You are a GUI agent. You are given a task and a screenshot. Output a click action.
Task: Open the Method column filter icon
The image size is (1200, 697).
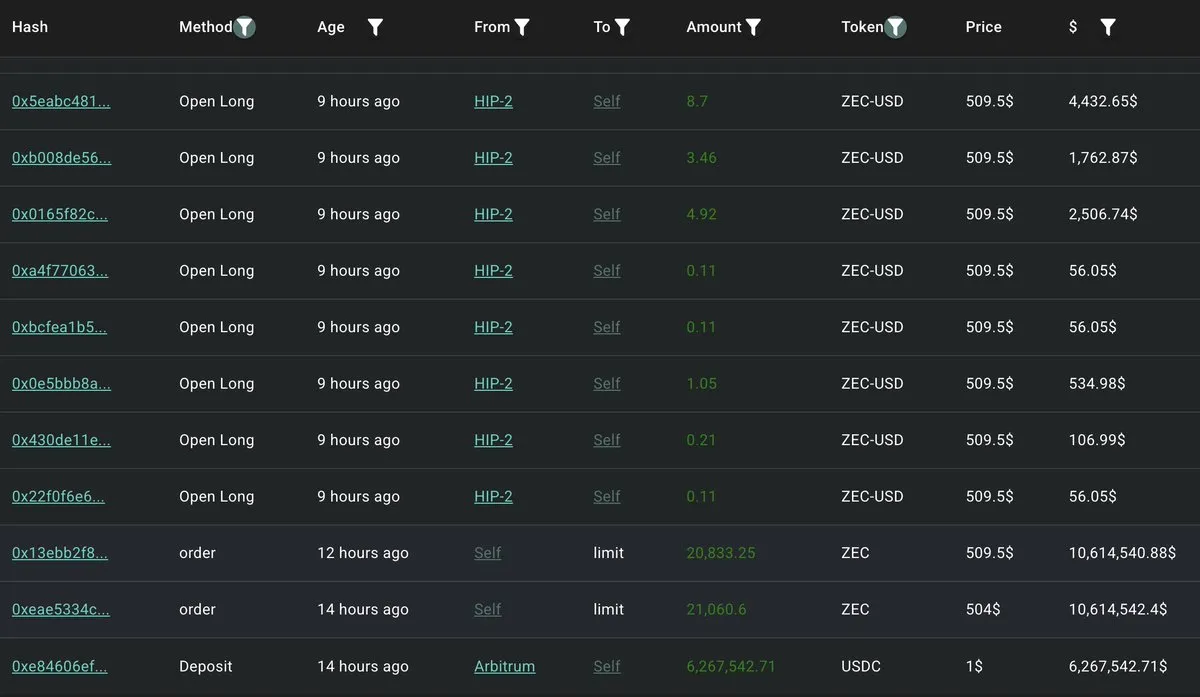[245, 27]
